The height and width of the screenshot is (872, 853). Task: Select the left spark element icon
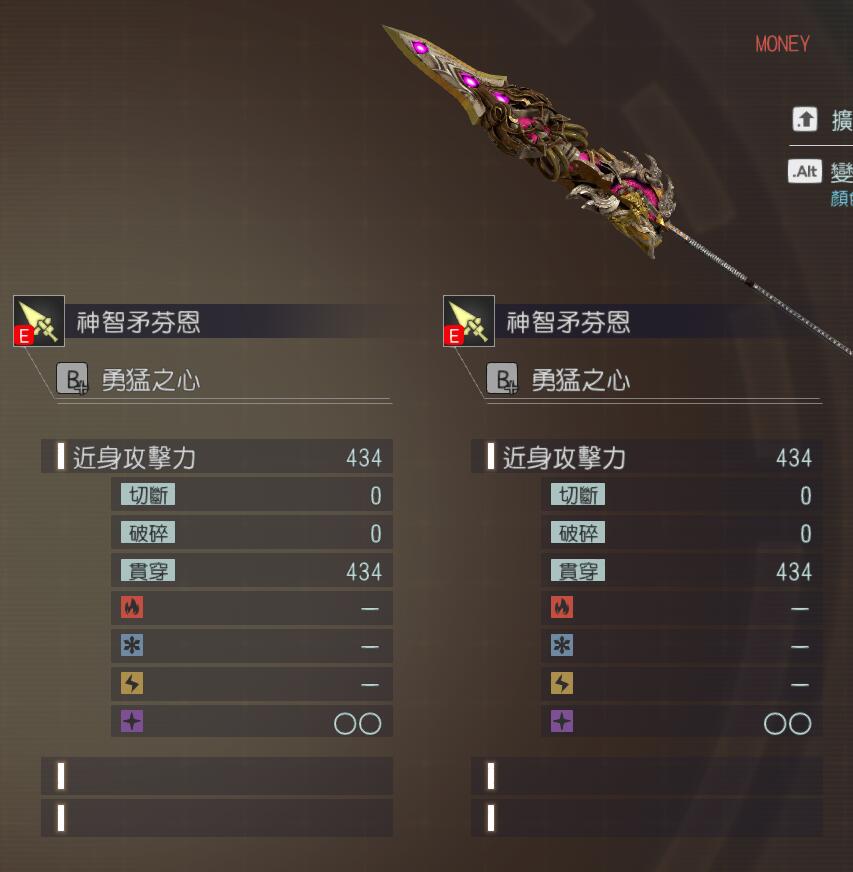tap(132, 683)
